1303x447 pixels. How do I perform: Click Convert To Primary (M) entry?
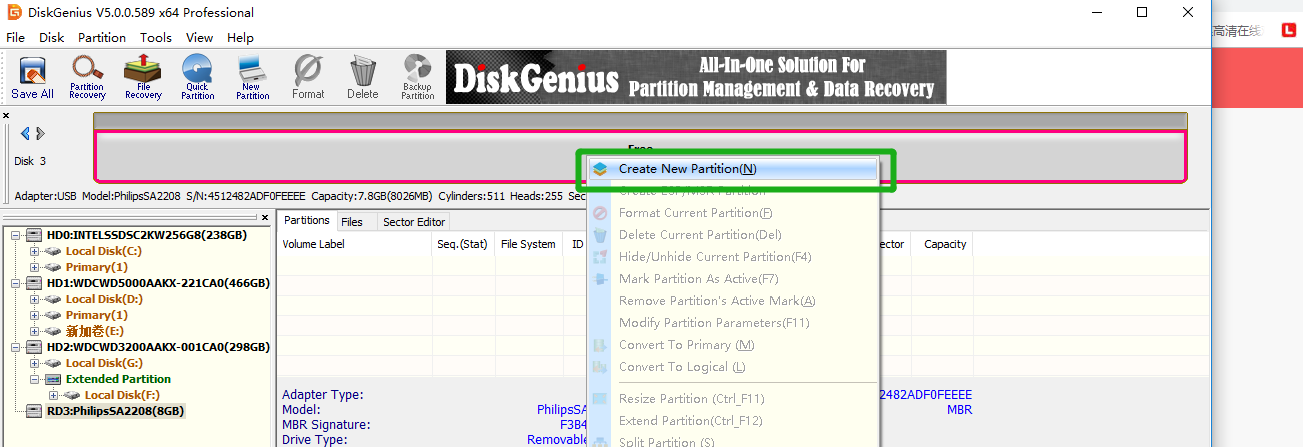click(732, 345)
